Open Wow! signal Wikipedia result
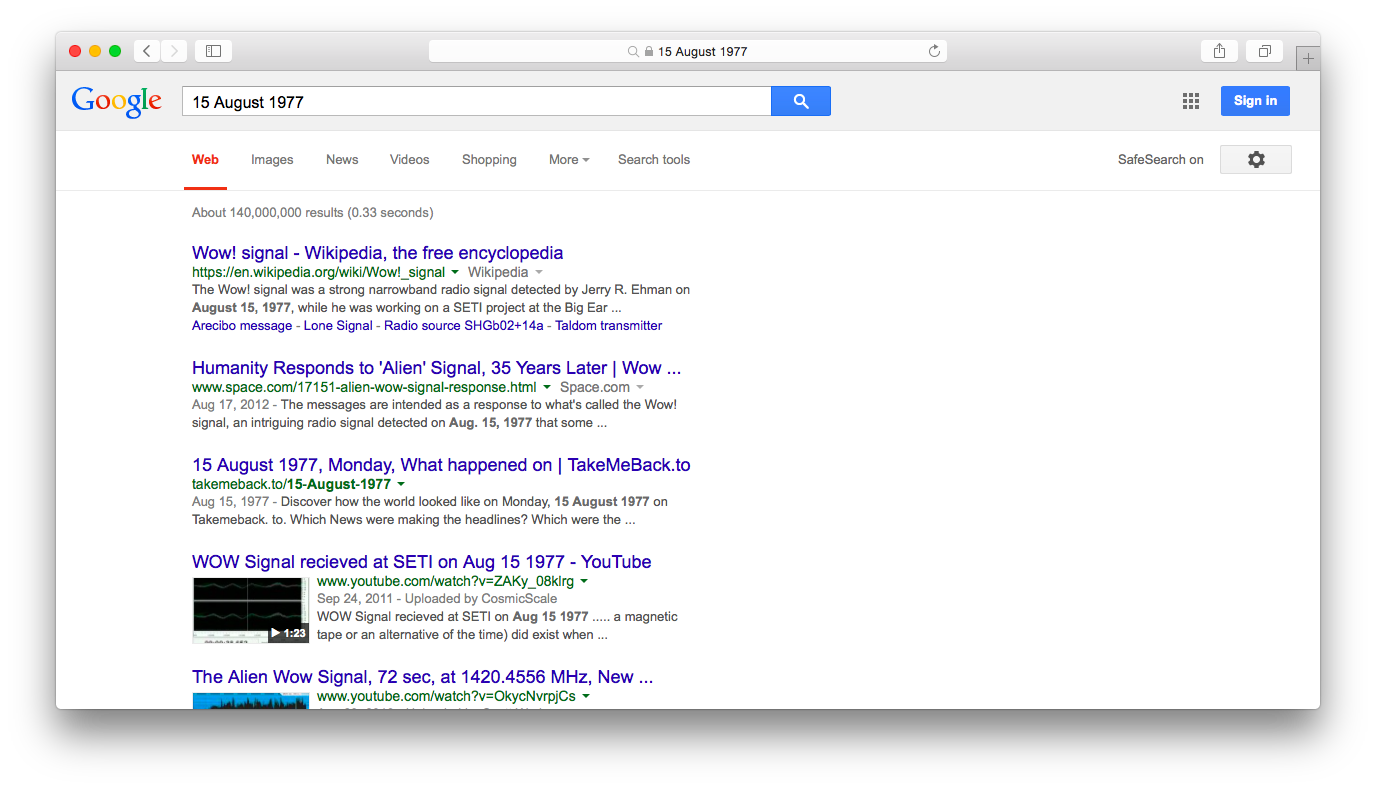This screenshot has width=1376, height=789. point(377,253)
